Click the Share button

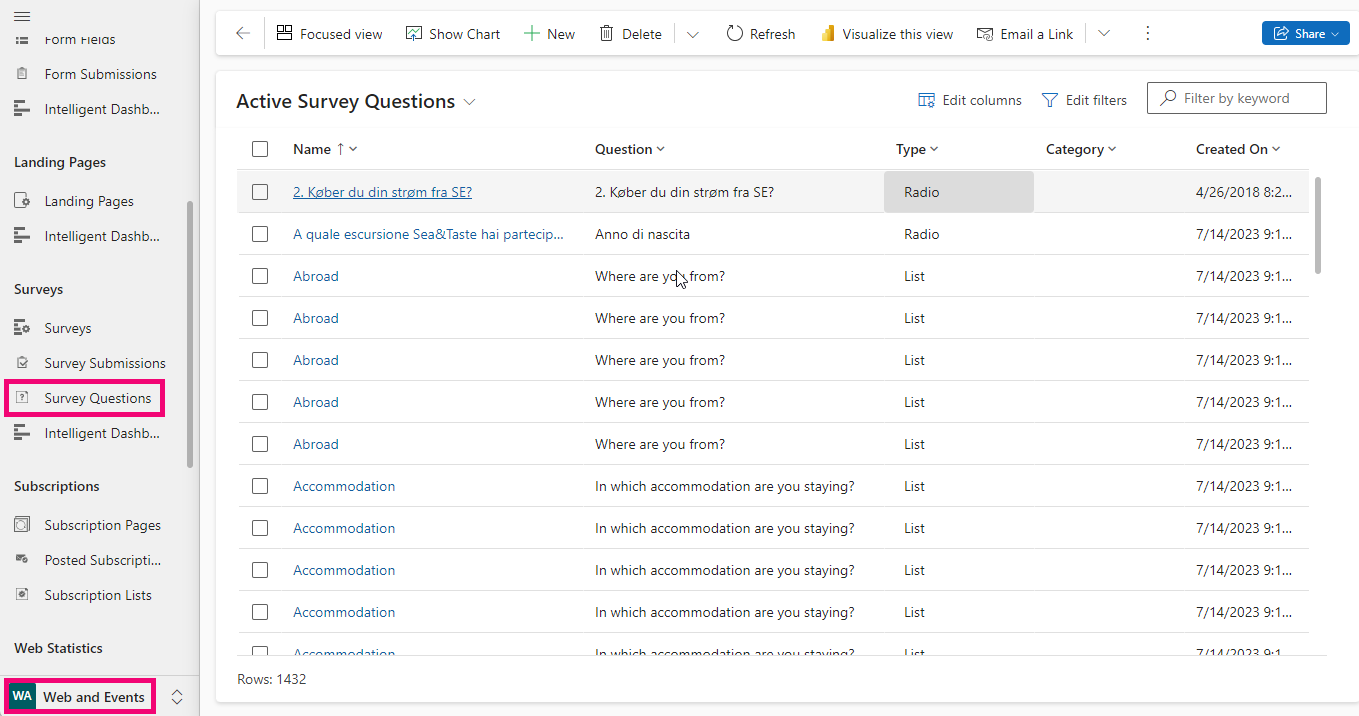[x=1306, y=34]
